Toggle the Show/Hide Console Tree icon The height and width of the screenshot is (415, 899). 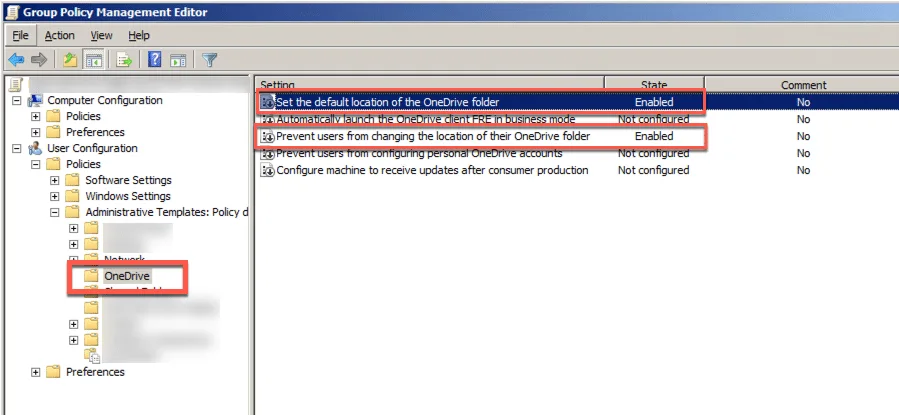[95, 60]
